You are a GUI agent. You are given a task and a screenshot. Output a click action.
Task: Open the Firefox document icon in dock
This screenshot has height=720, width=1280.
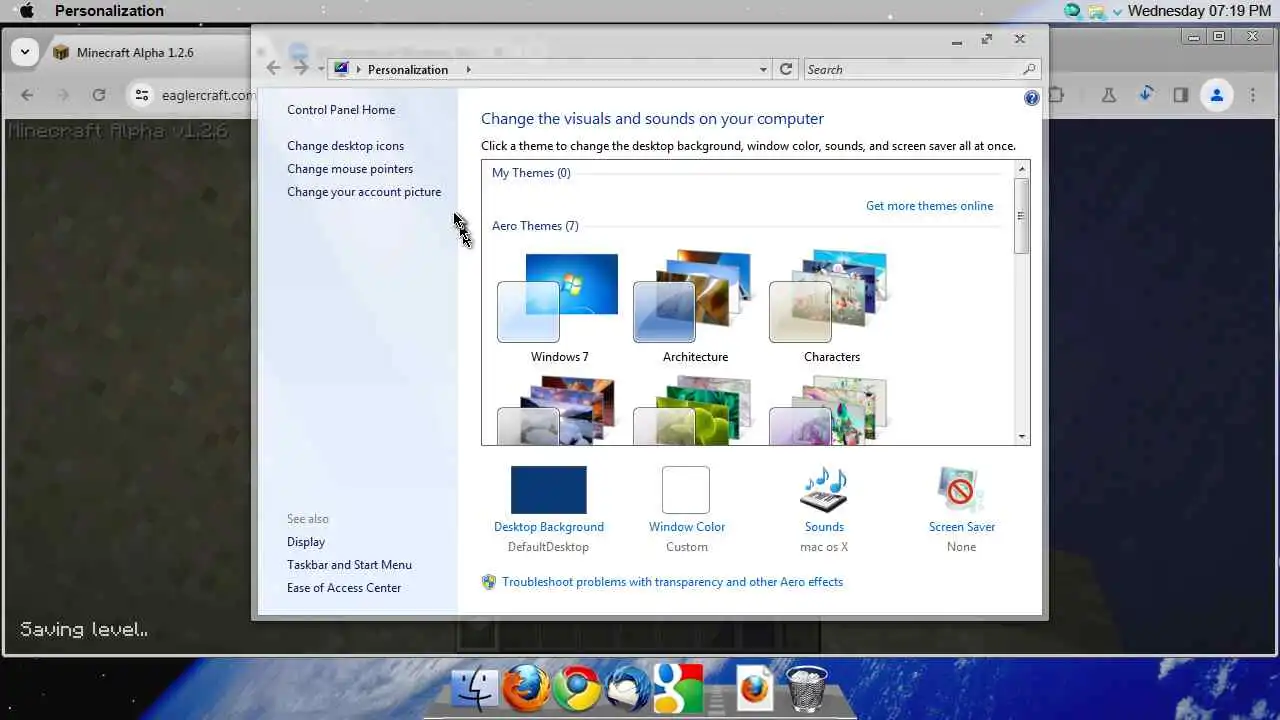pos(756,688)
